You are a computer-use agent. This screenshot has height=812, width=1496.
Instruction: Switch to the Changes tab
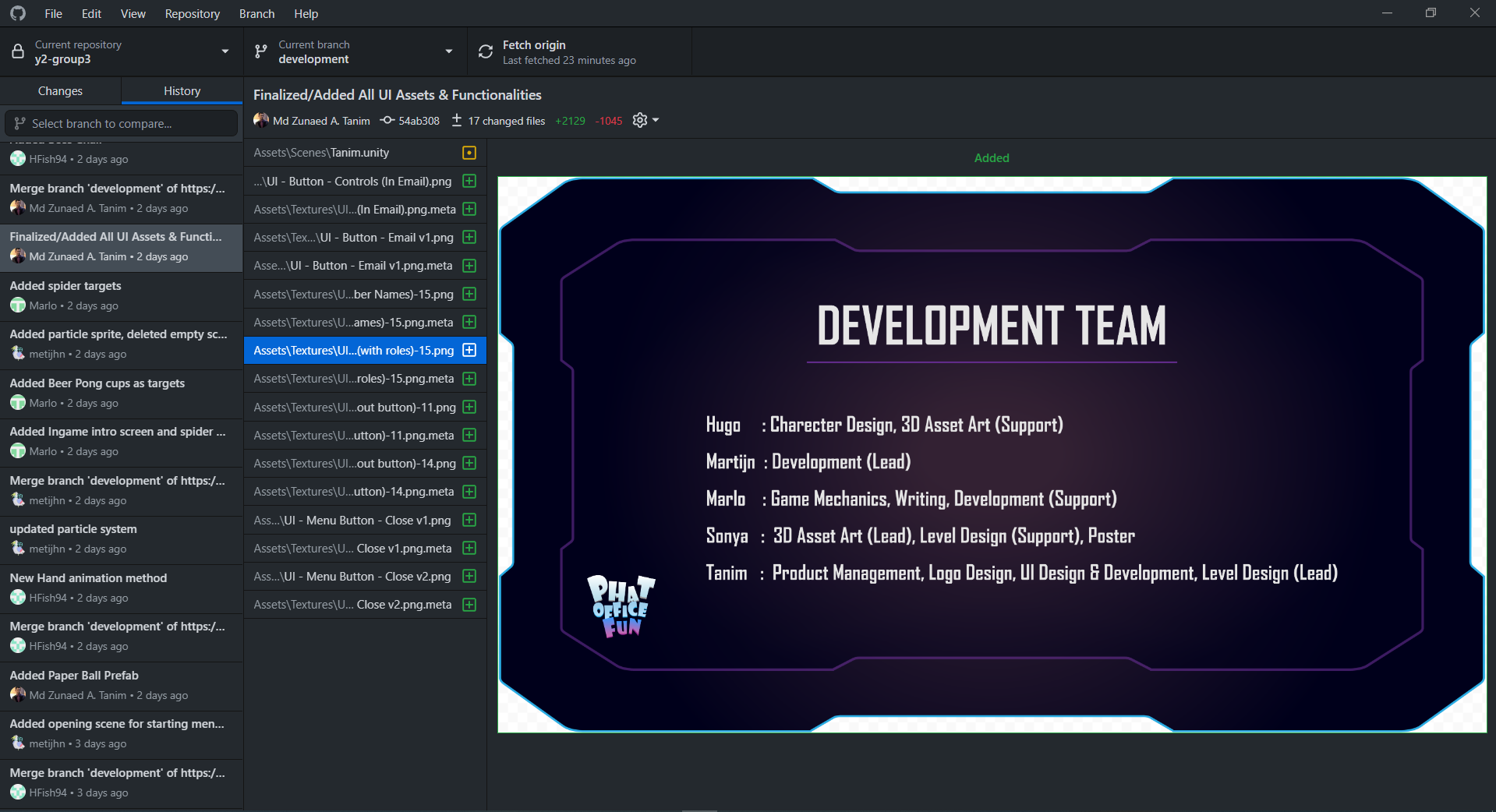point(60,91)
